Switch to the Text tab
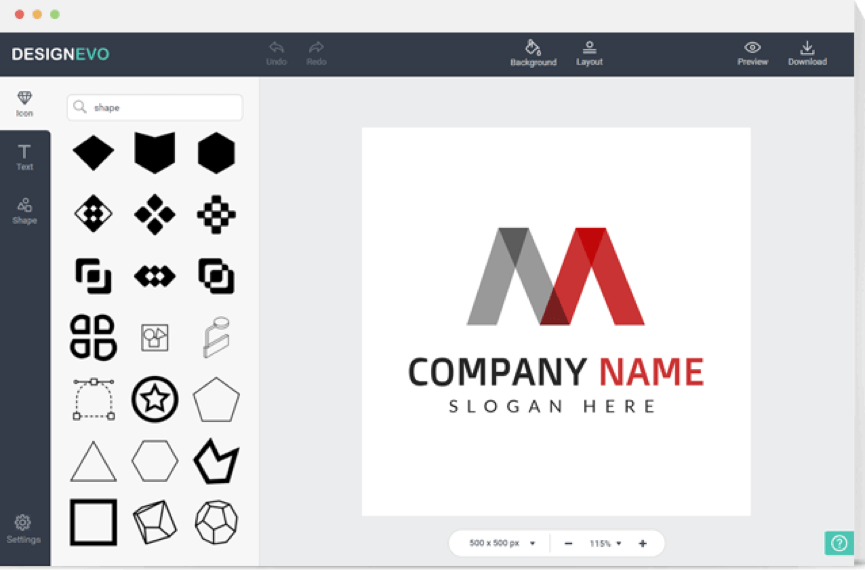The height and width of the screenshot is (570, 865). tap(24, 157)
